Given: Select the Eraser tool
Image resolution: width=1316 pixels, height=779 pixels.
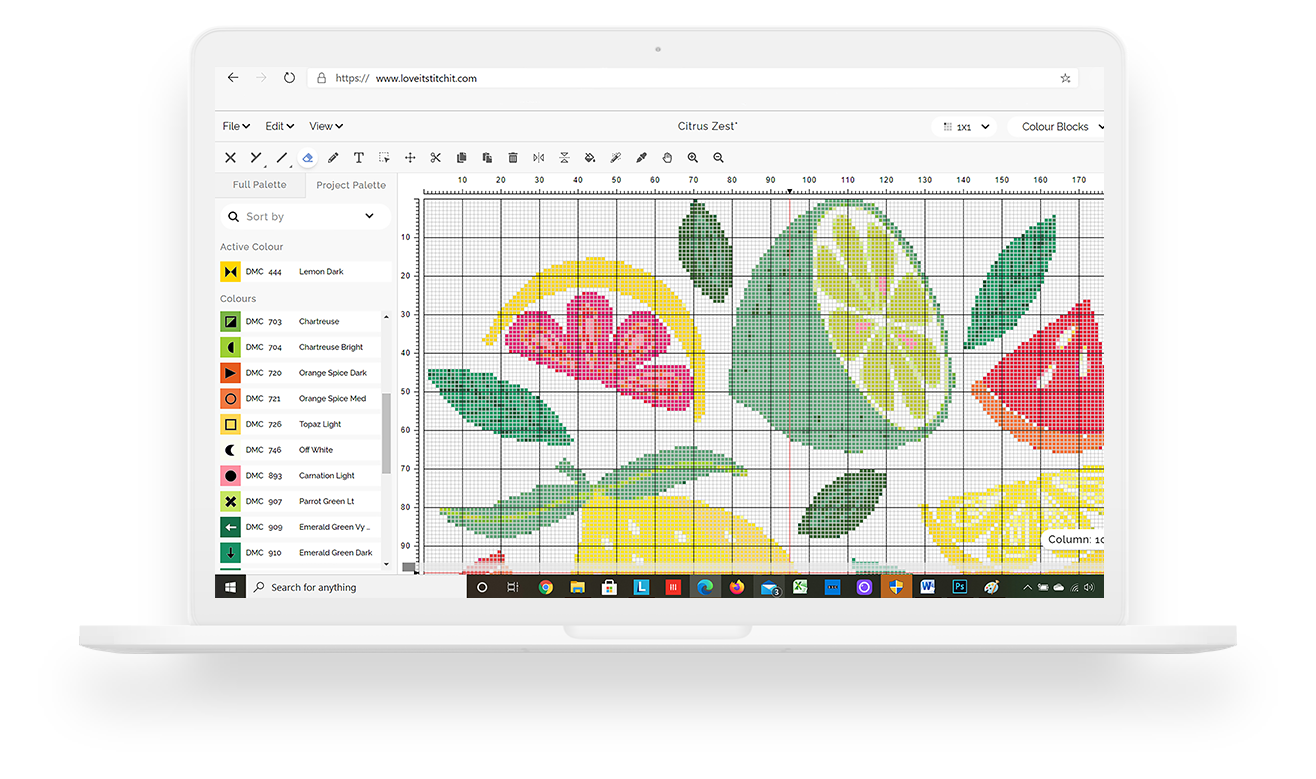Looking at the screenshot, I should point(308,158).
